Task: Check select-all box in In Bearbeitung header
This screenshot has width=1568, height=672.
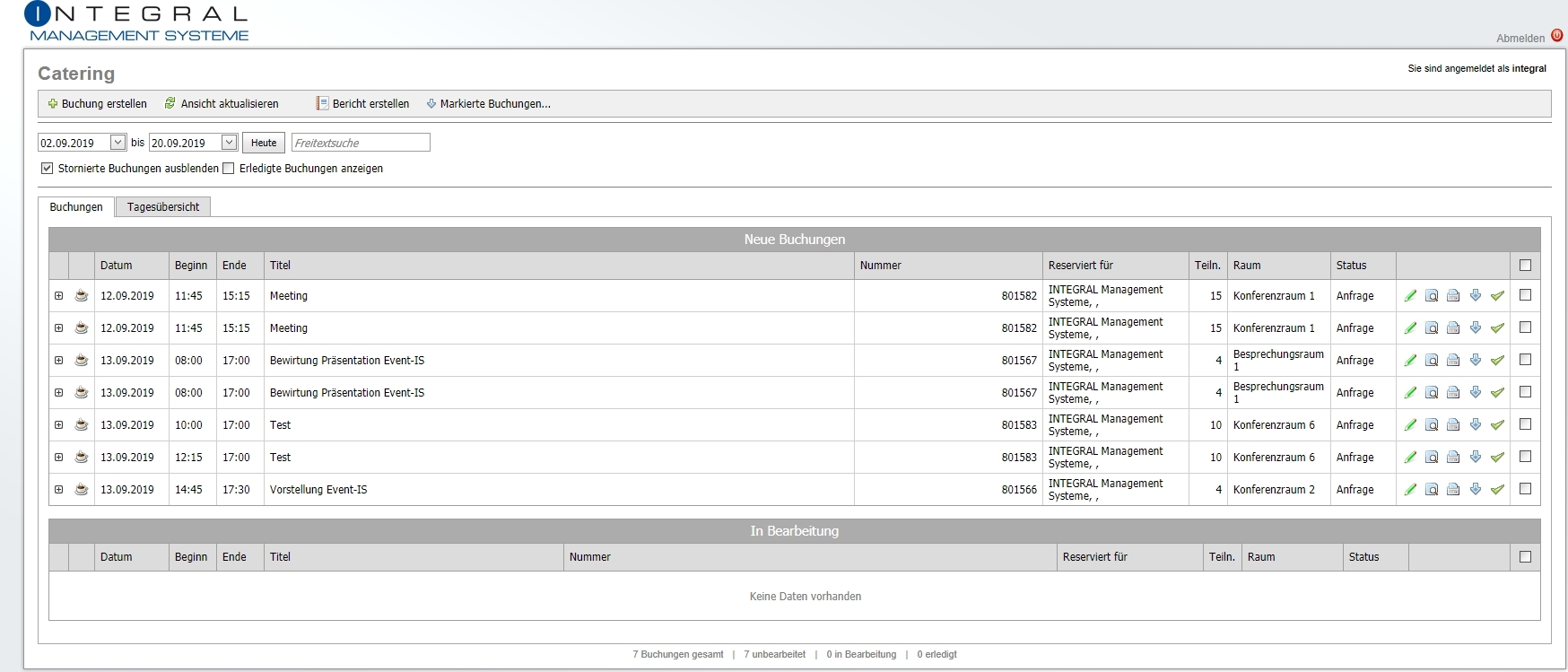Action: coord(1525,557)
